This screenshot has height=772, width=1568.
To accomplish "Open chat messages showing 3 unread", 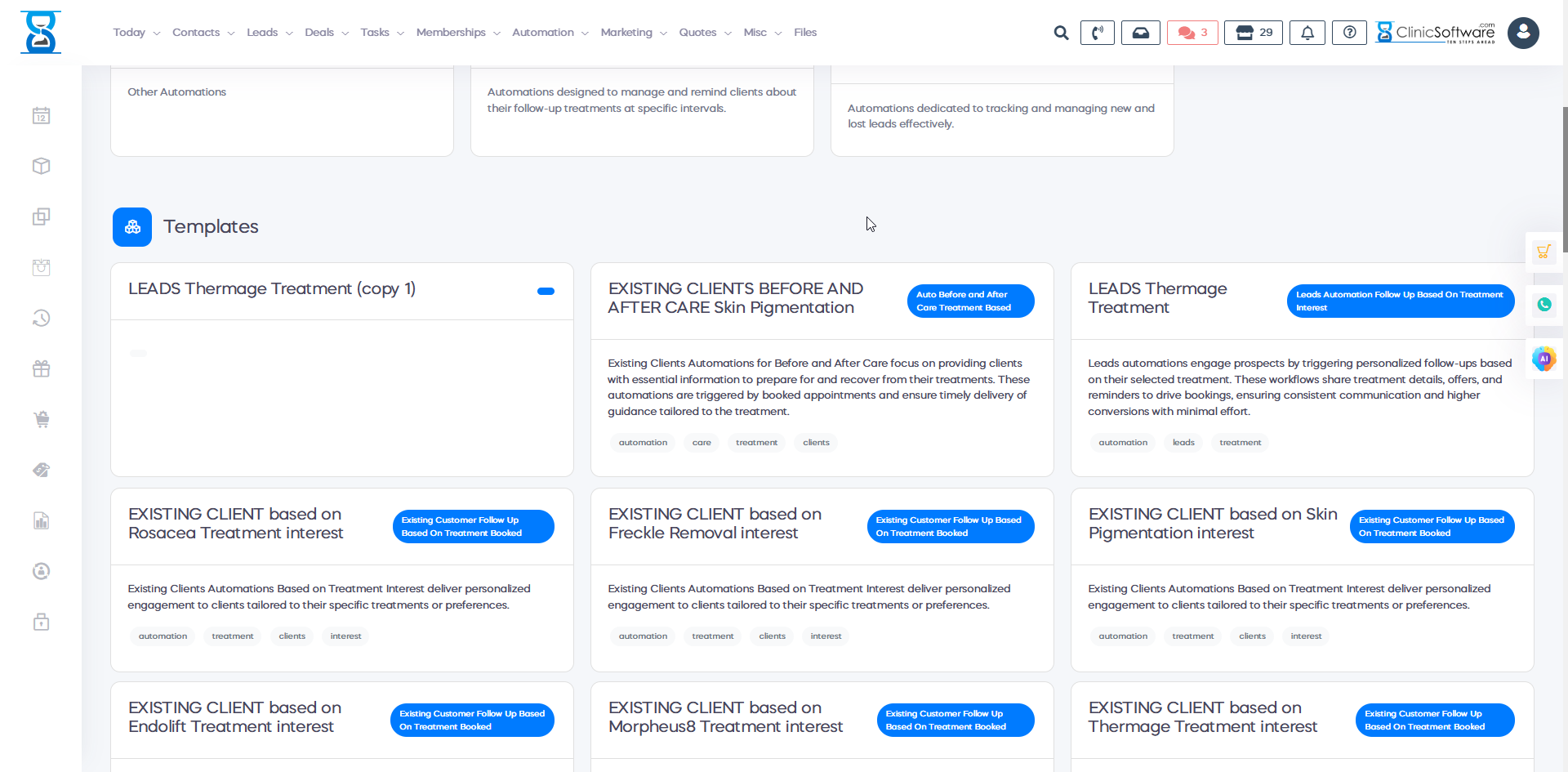I will pos(1192,33).
